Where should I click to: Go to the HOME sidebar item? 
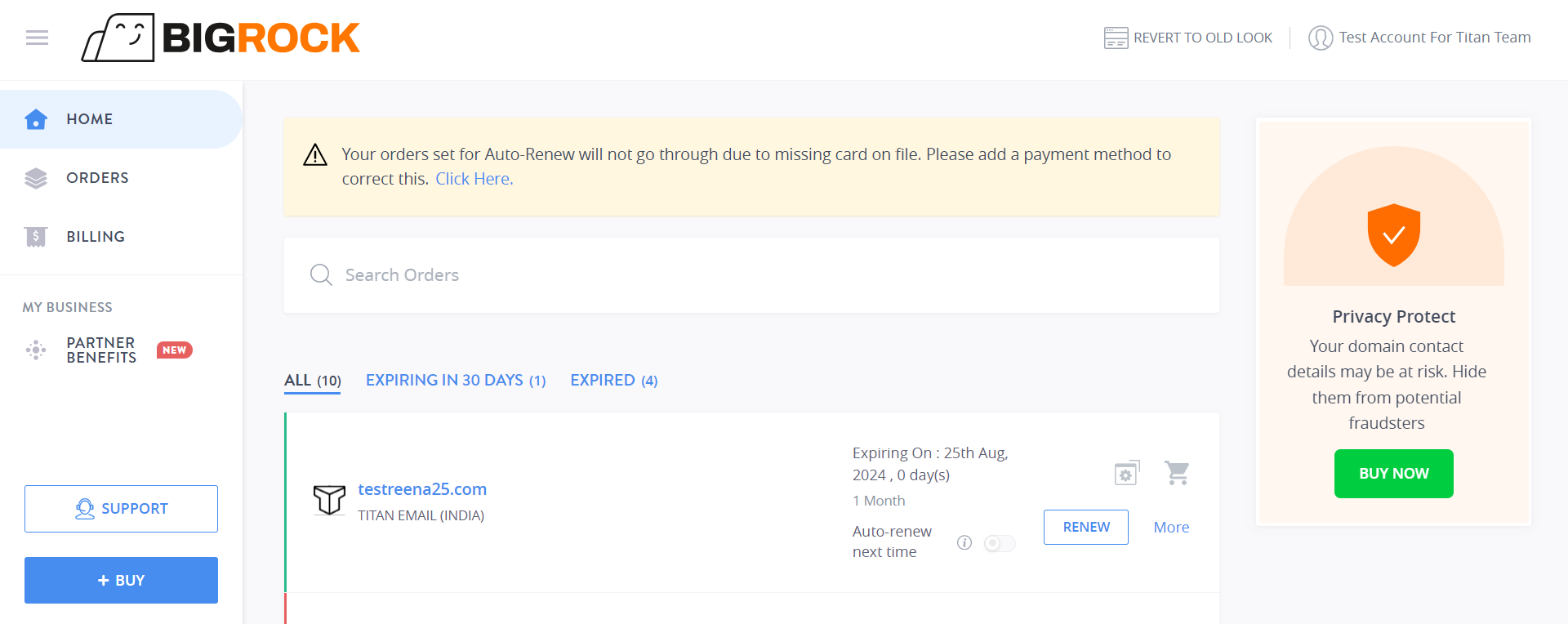tap(121, 119)
